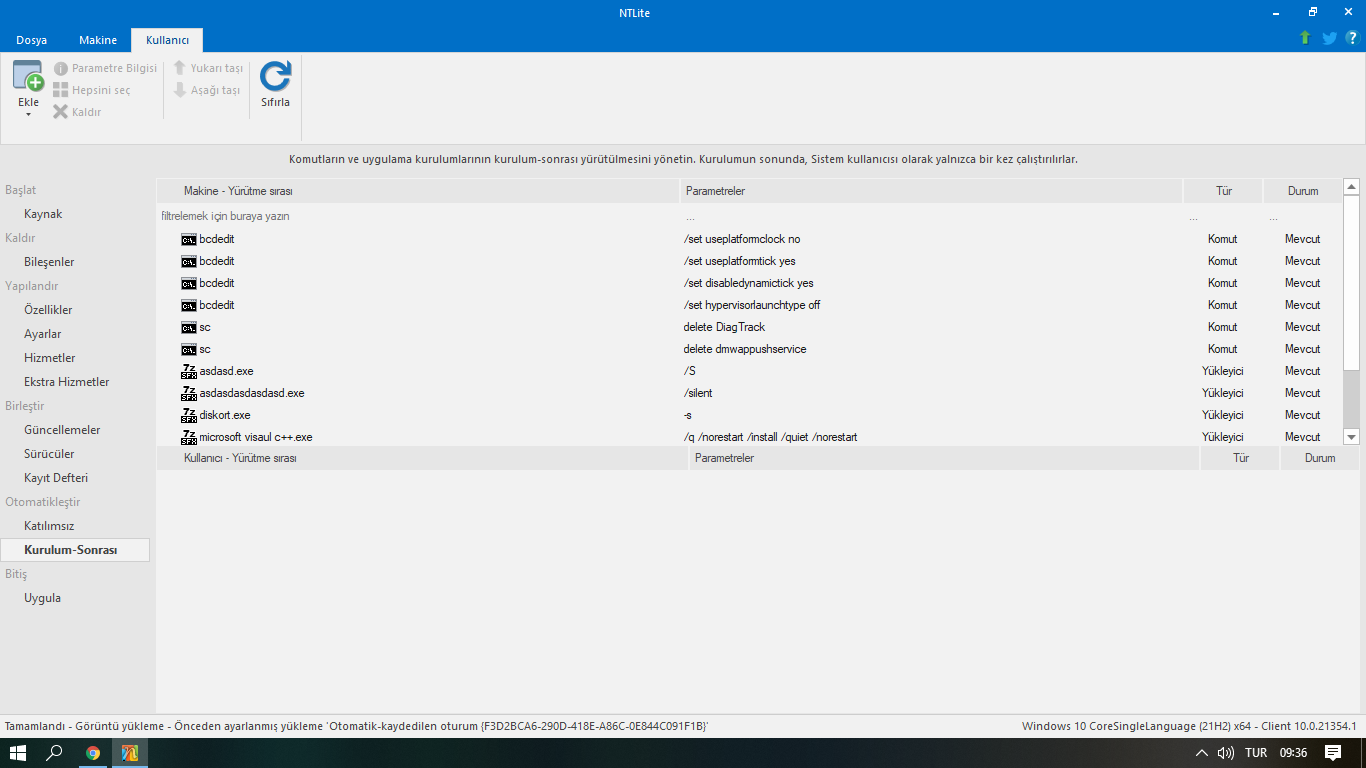Click the '/silent' parameter cell
1366x768 pixels.
[698, 393]
